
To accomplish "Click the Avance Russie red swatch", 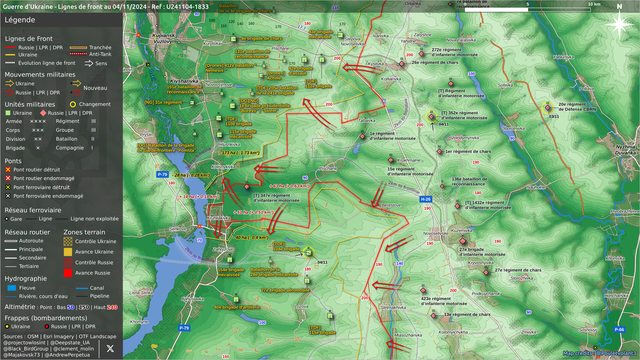I will [68, 273].
